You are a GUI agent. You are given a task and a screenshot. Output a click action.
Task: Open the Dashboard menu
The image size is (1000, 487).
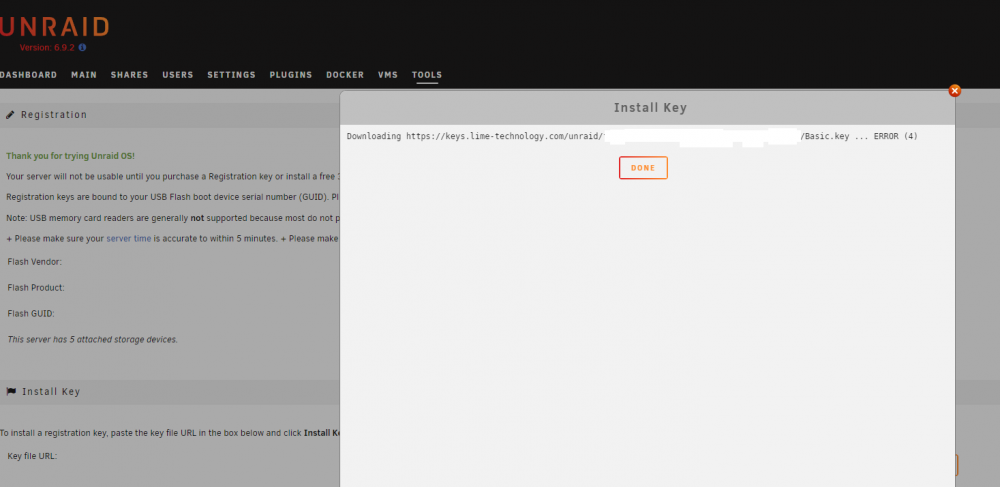[x=29, y=75]
